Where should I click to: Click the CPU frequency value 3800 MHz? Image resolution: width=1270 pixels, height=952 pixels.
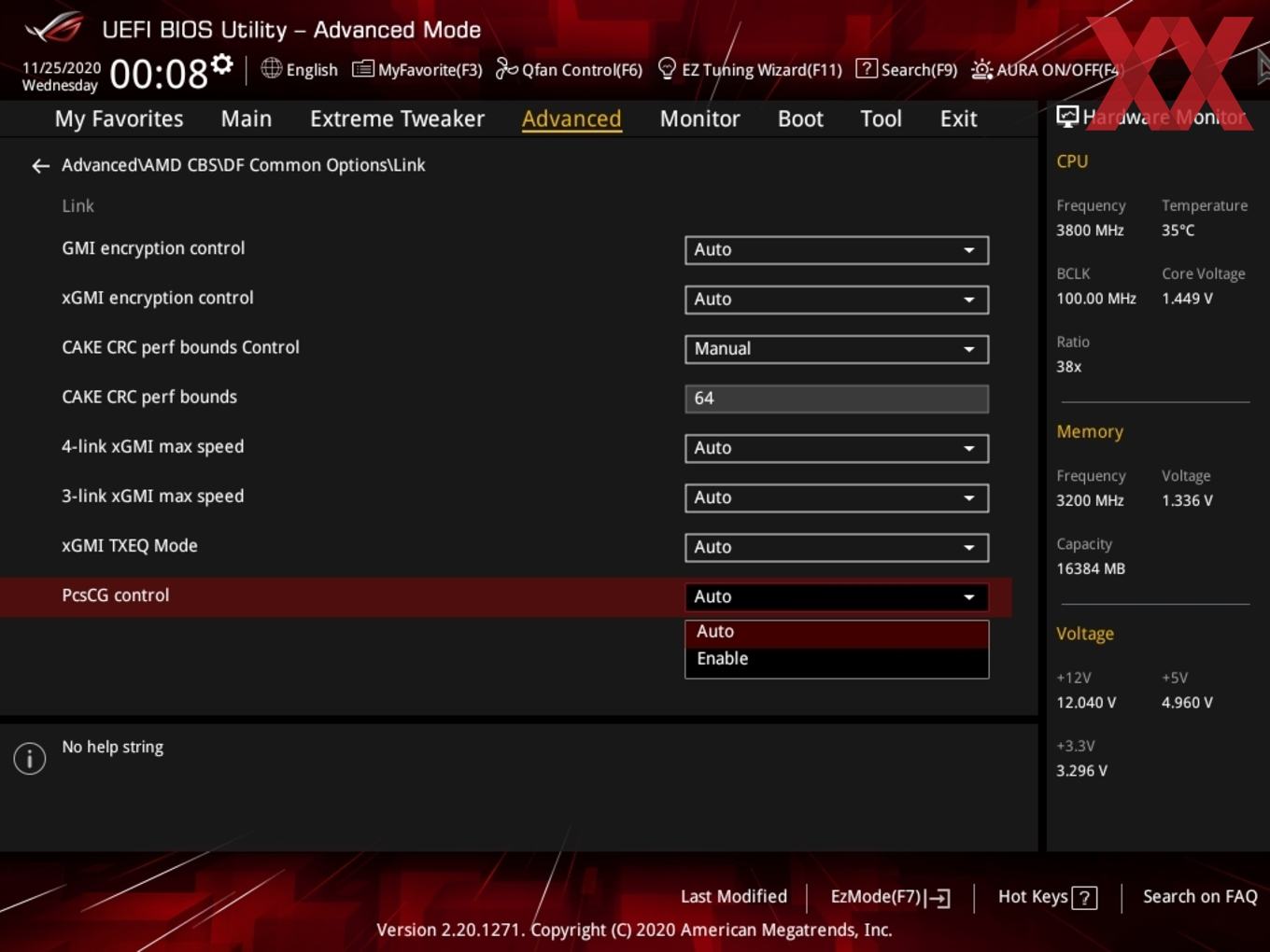point(1090,231)
